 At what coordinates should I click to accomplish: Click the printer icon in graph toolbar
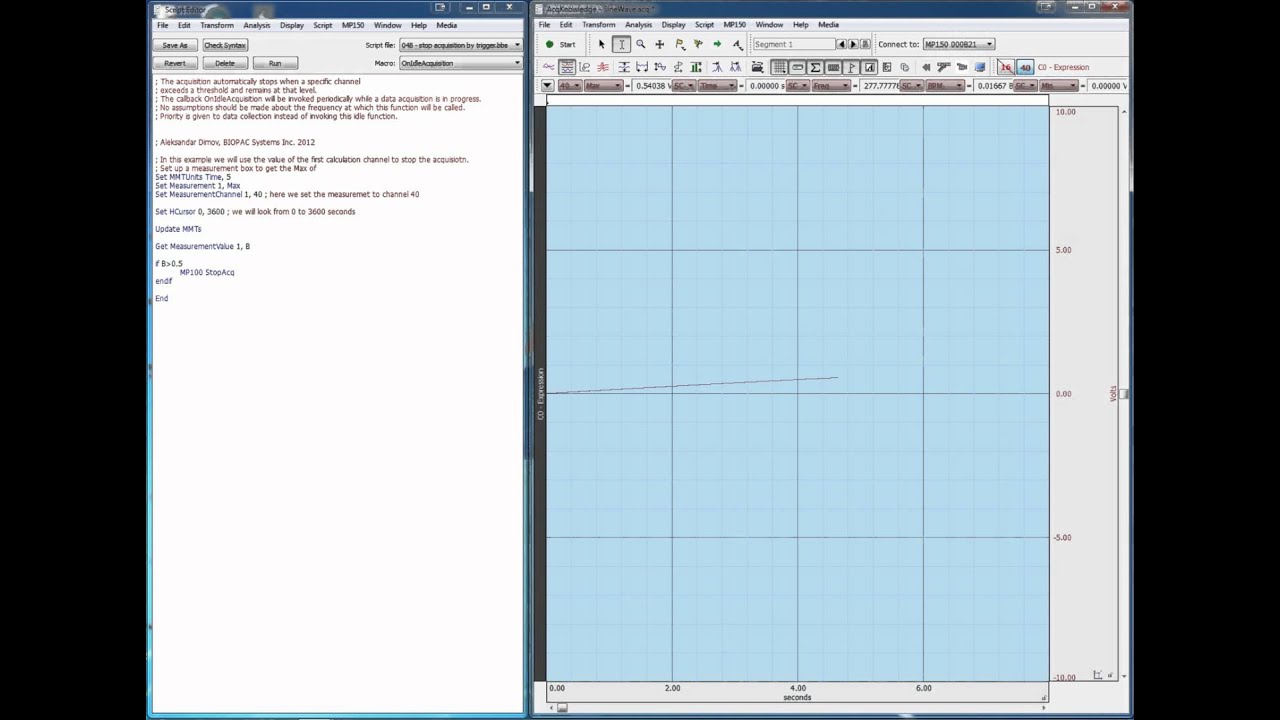757,67
